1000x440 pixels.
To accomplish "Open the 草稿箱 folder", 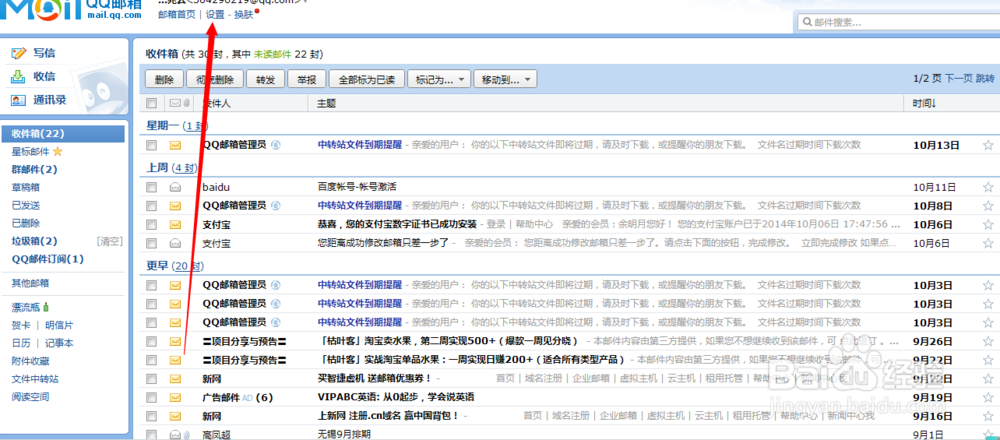I will pos(26,187).
